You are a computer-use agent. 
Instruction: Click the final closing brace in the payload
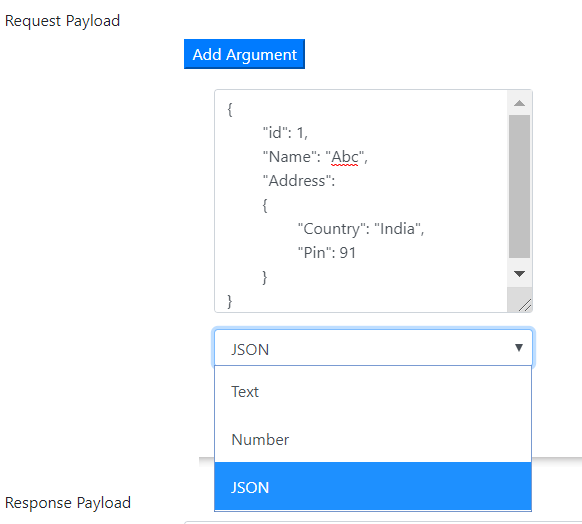tap(230, 301)
